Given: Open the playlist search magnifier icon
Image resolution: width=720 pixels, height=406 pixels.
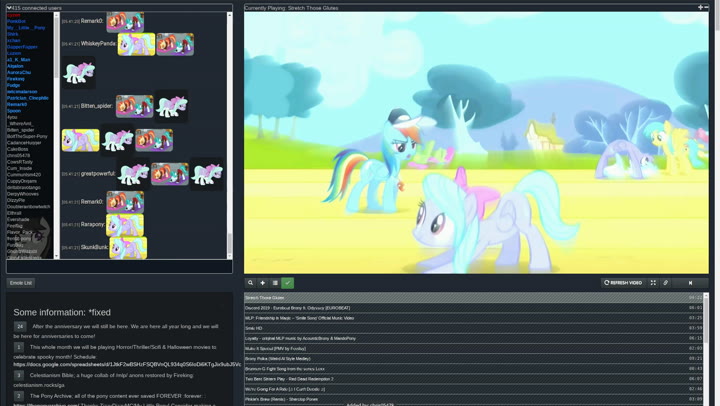Looking at the screenshot, I should tap(250, 283).
